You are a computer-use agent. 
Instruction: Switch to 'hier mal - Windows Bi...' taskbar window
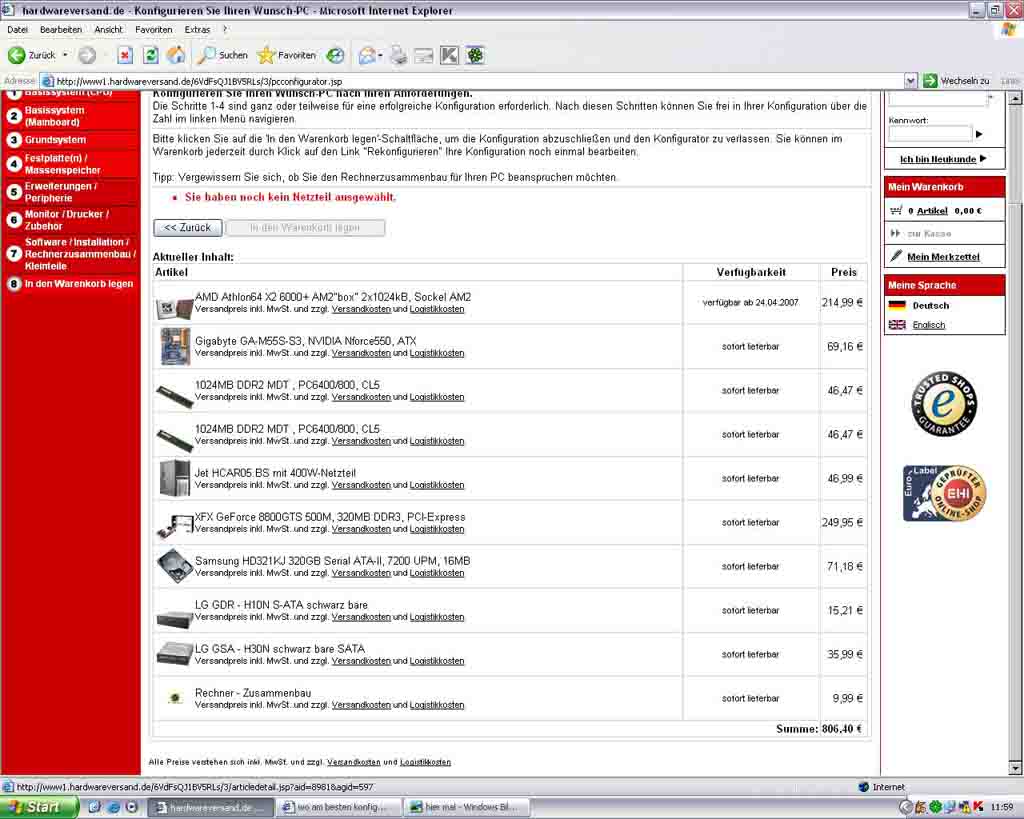pos(466,808)
